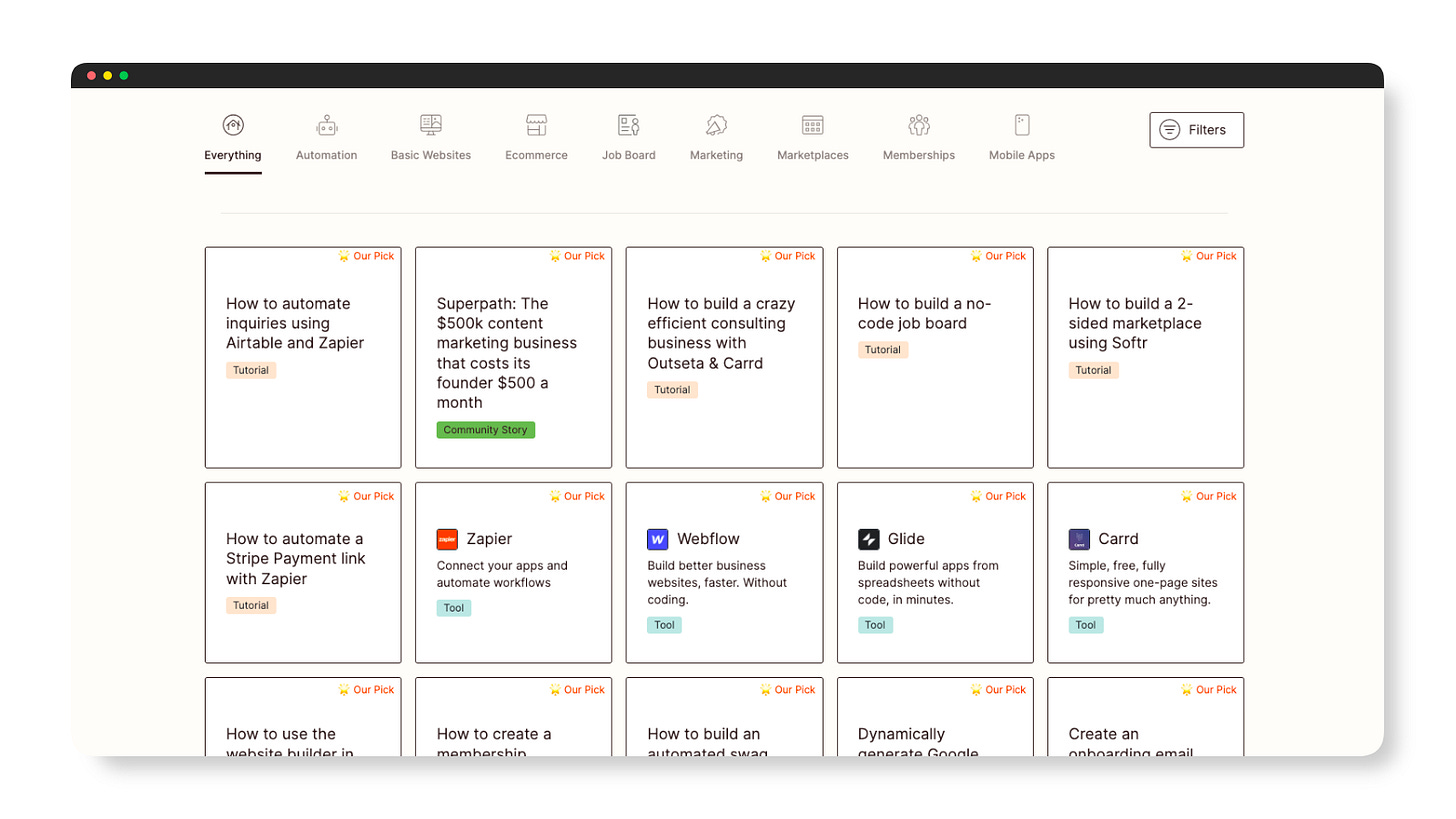Click the Tool tag on Webflow card
Image resolution: width=1456 pixels, height=819 pixels.
click(664, 625)
